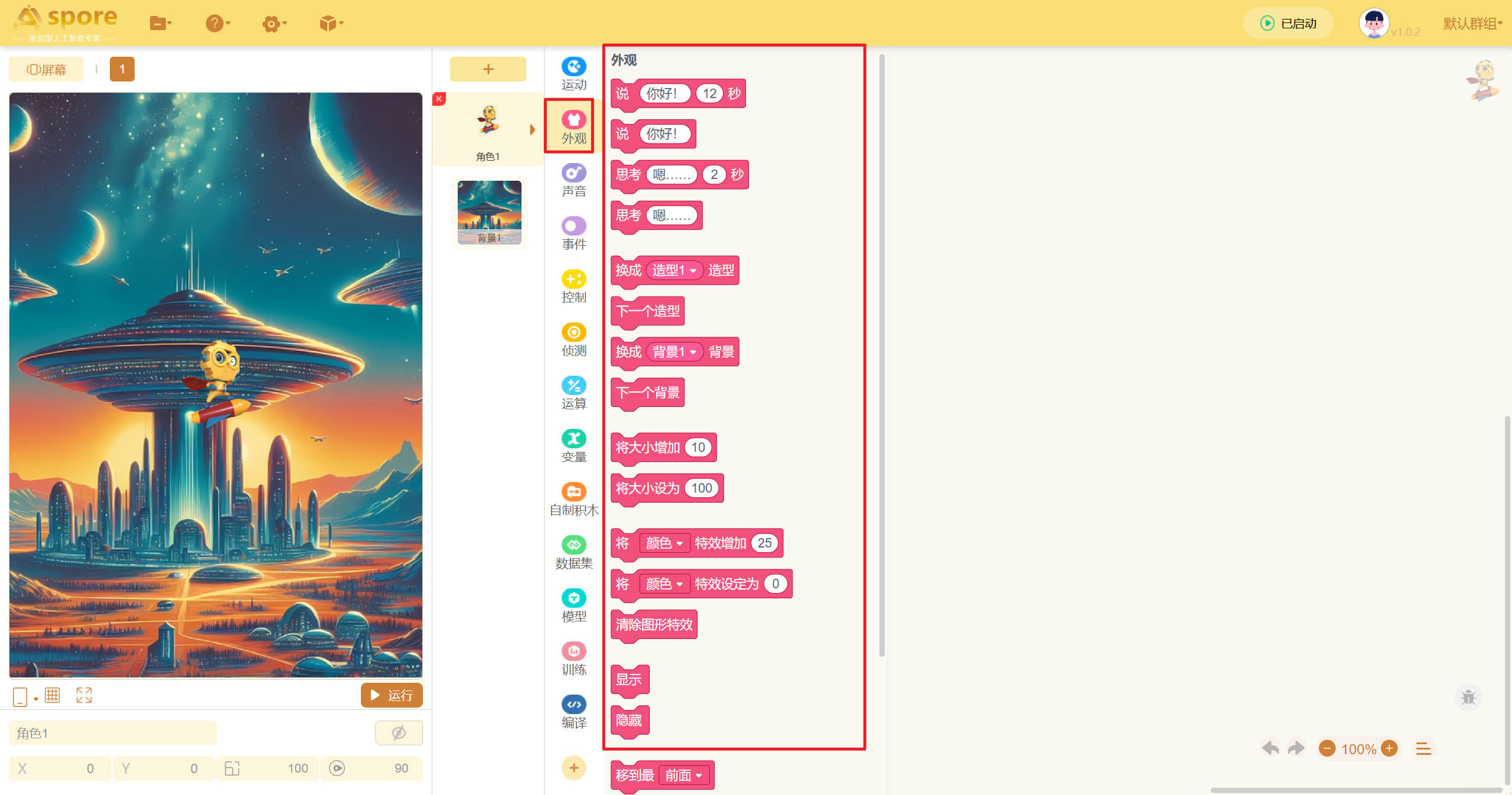This screenshot has width=1512, height=795.
Task: Delete sprite with red X badge
Action: (439, 99)
